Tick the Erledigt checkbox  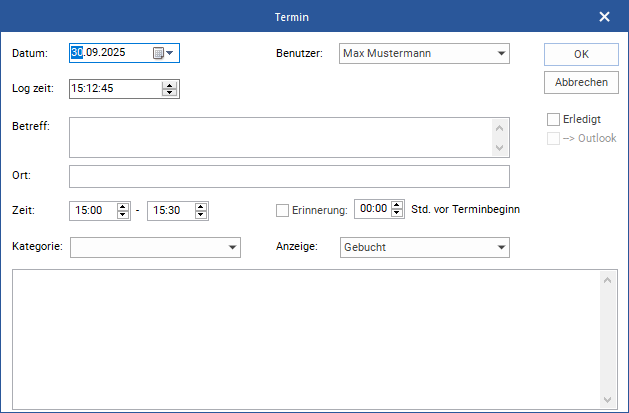[x=553, y=119]
